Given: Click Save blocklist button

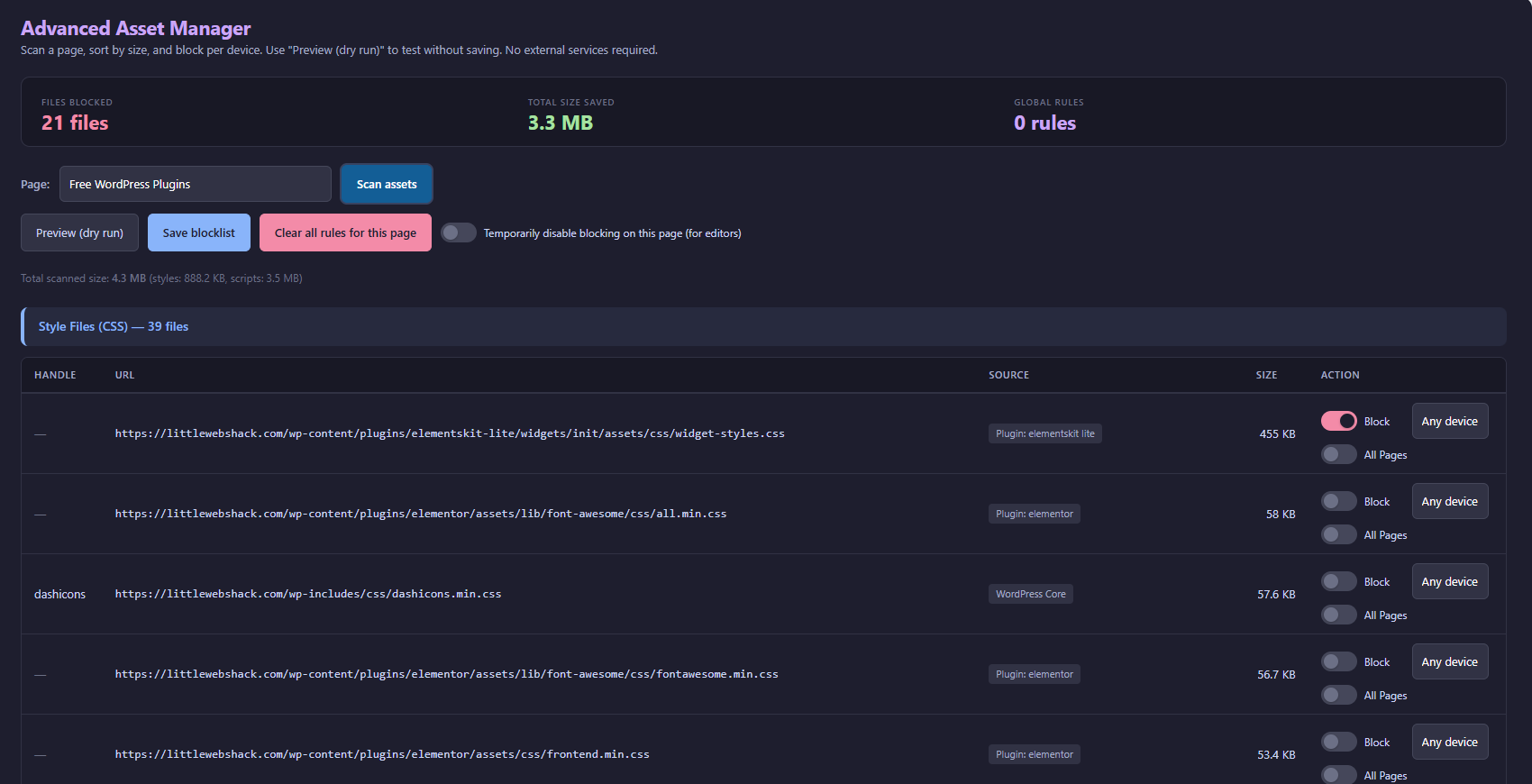Looking at the screenshot, I should 198,232.
